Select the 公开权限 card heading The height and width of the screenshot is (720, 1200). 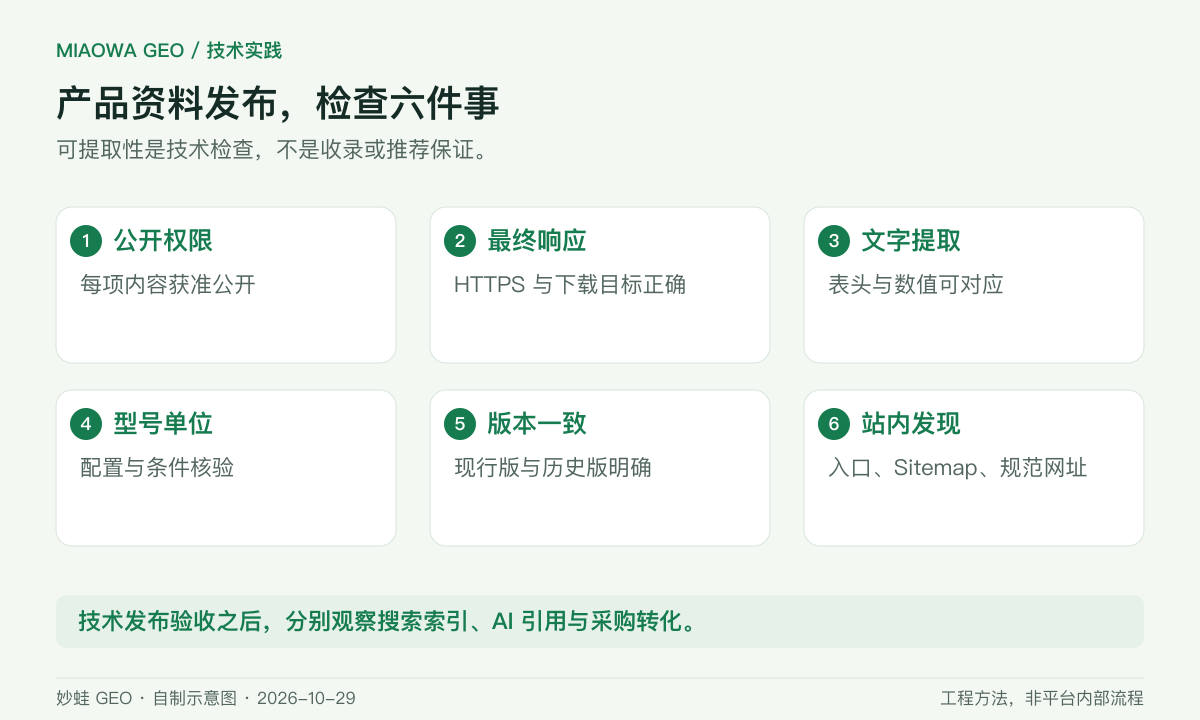pyautogui.click(x=163, y=241)
